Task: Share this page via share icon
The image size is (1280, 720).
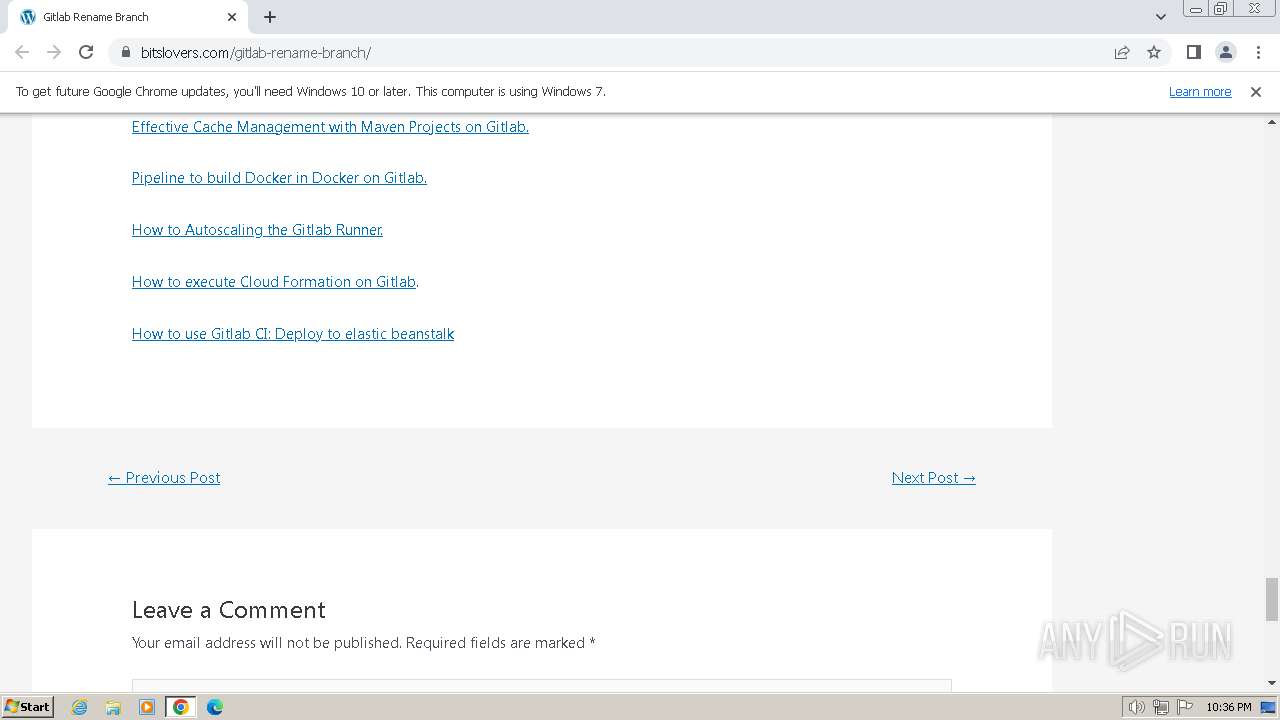Action: [1122, 52]
